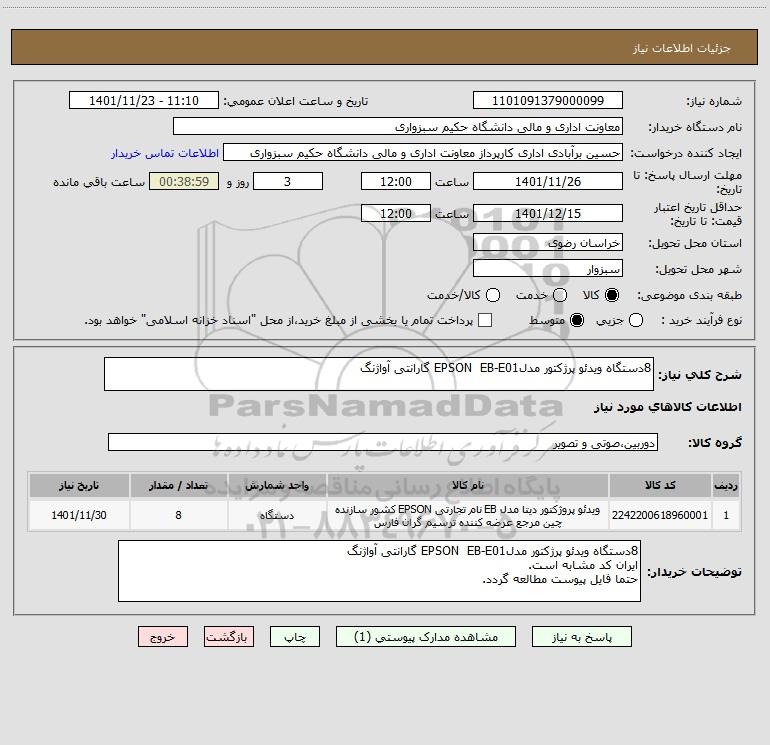Open مشاهده مدارک پیوستی (1) button
The image size is (770, 745).
click(426, 637)
